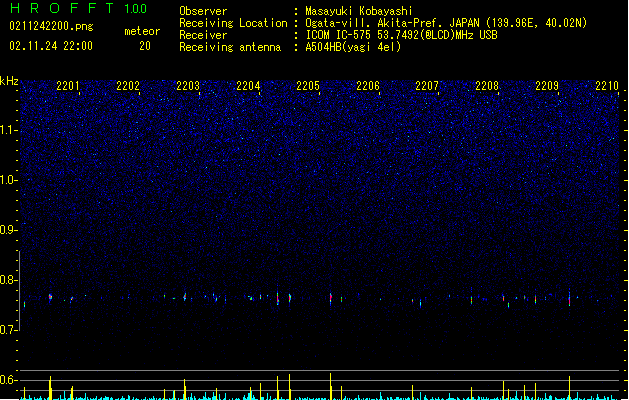Click the kHz axis unit label
This screenshot has height=400, width=629.
pos(9,81)
